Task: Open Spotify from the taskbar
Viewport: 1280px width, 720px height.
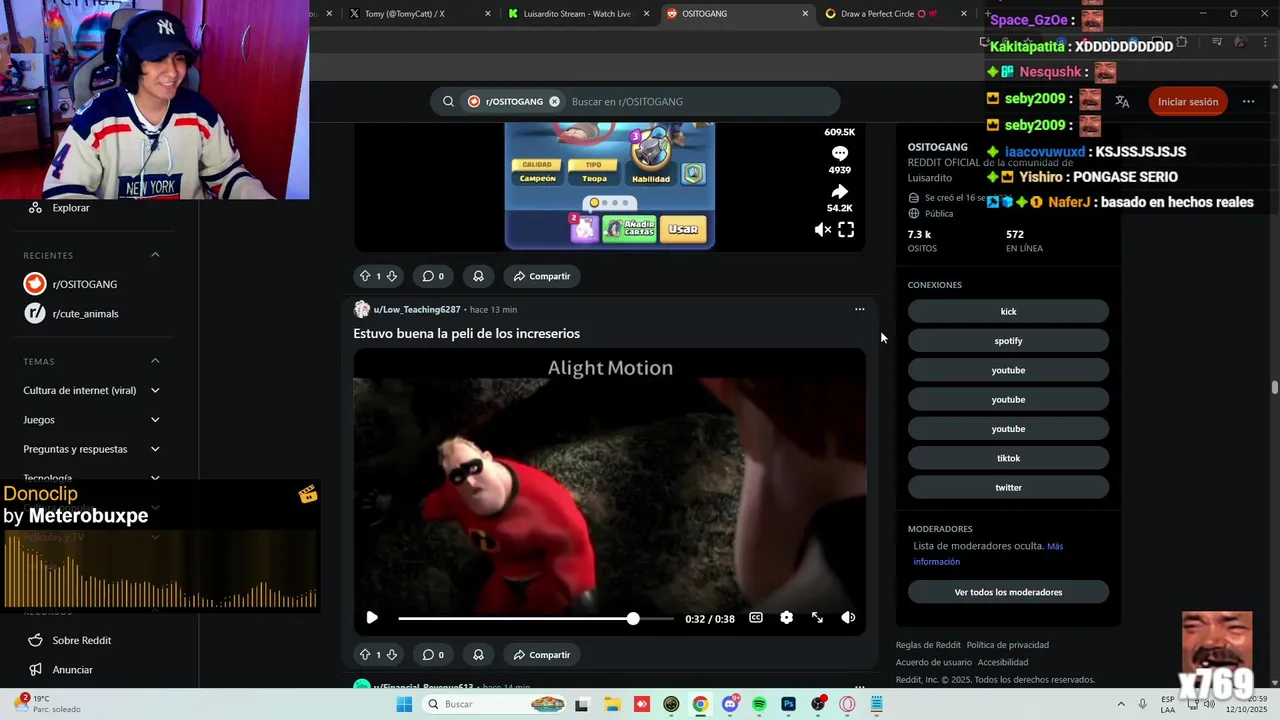Action: pyautogui.click(x=759, y=704)
